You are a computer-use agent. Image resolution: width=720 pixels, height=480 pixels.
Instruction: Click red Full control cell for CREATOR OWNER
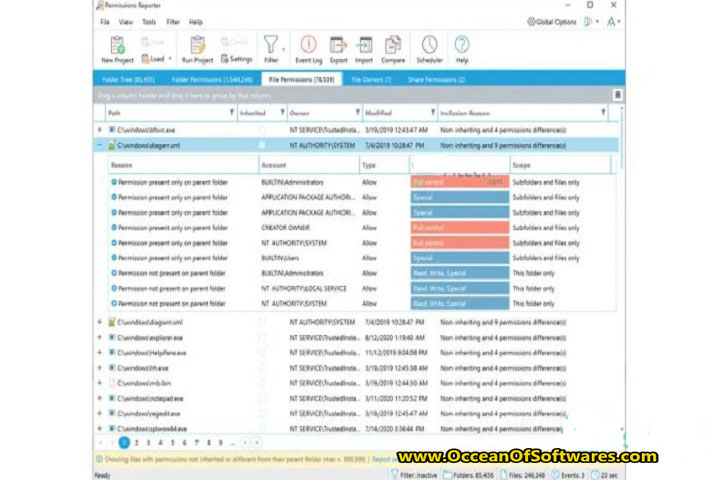pos(460,228)
